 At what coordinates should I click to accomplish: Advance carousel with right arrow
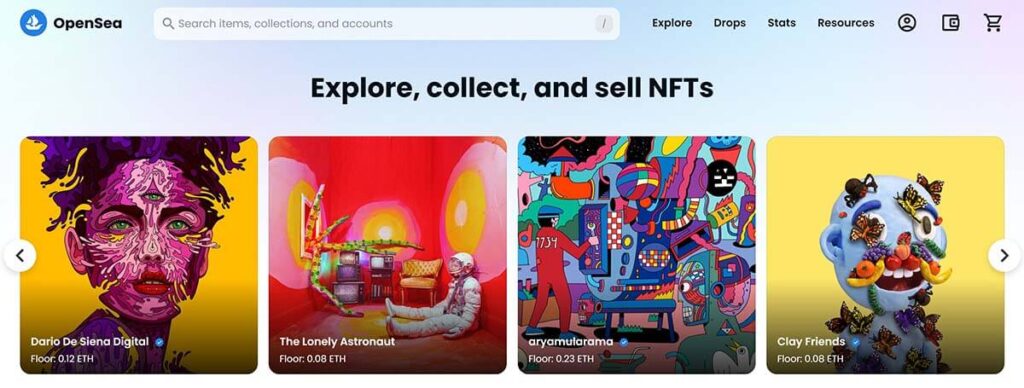(1004, 255)
